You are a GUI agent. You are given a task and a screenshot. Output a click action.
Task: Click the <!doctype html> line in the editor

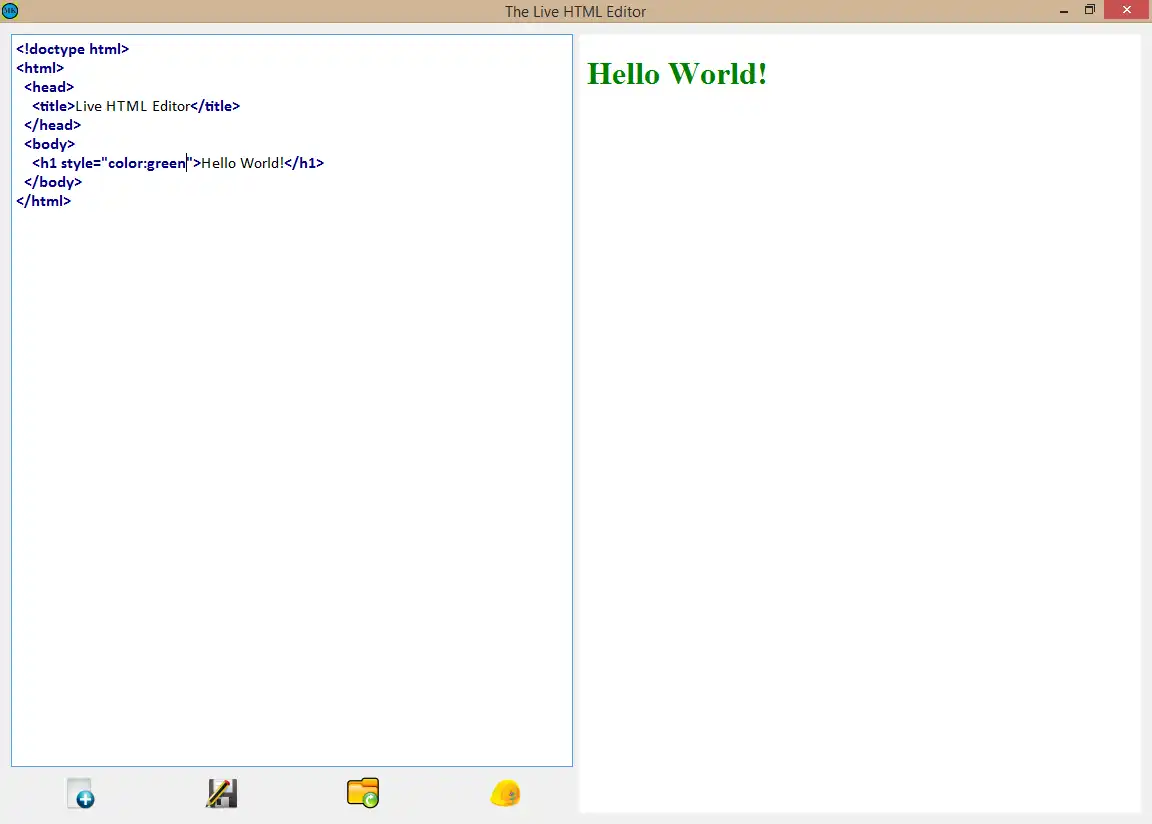click(73, 49)
